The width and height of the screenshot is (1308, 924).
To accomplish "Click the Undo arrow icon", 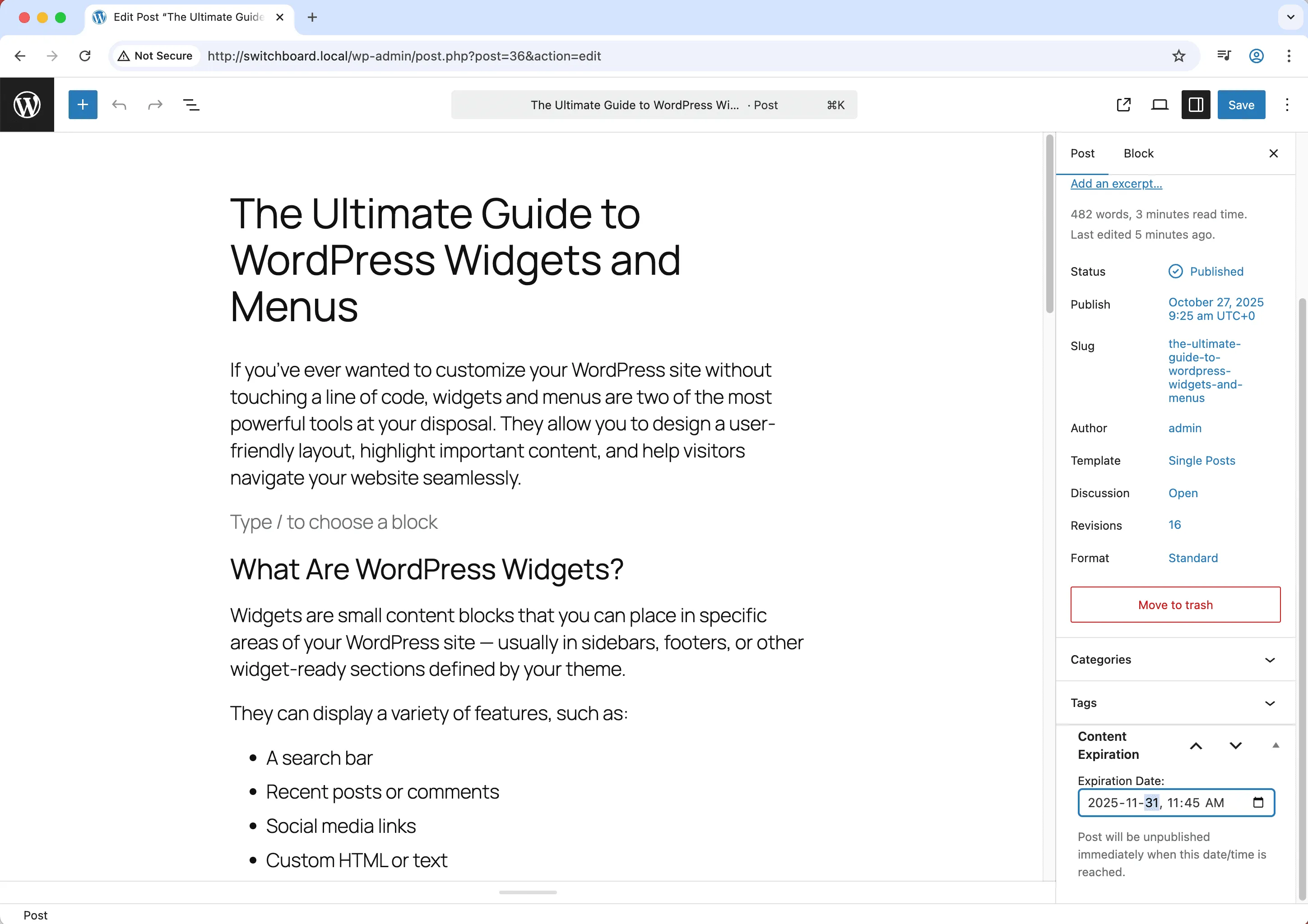I will [119, 105].
